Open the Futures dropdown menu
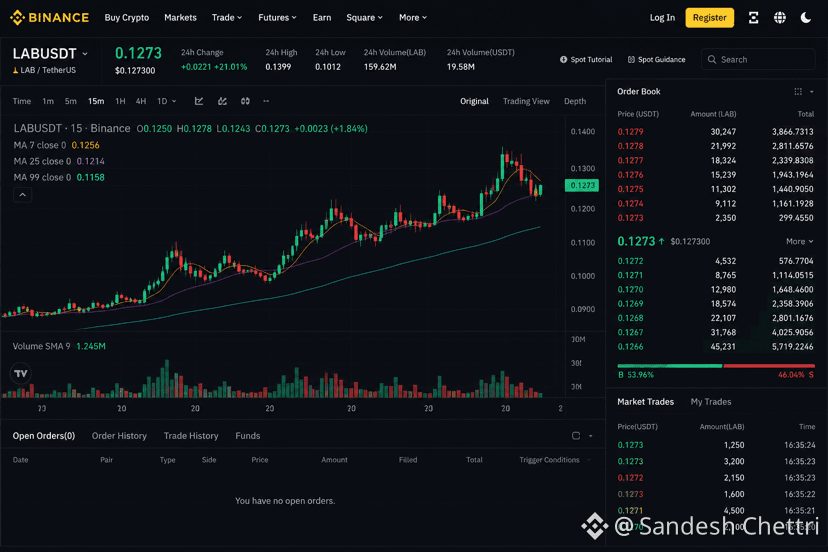The width and height of the screenshot is (828, 552). (277, 17)
